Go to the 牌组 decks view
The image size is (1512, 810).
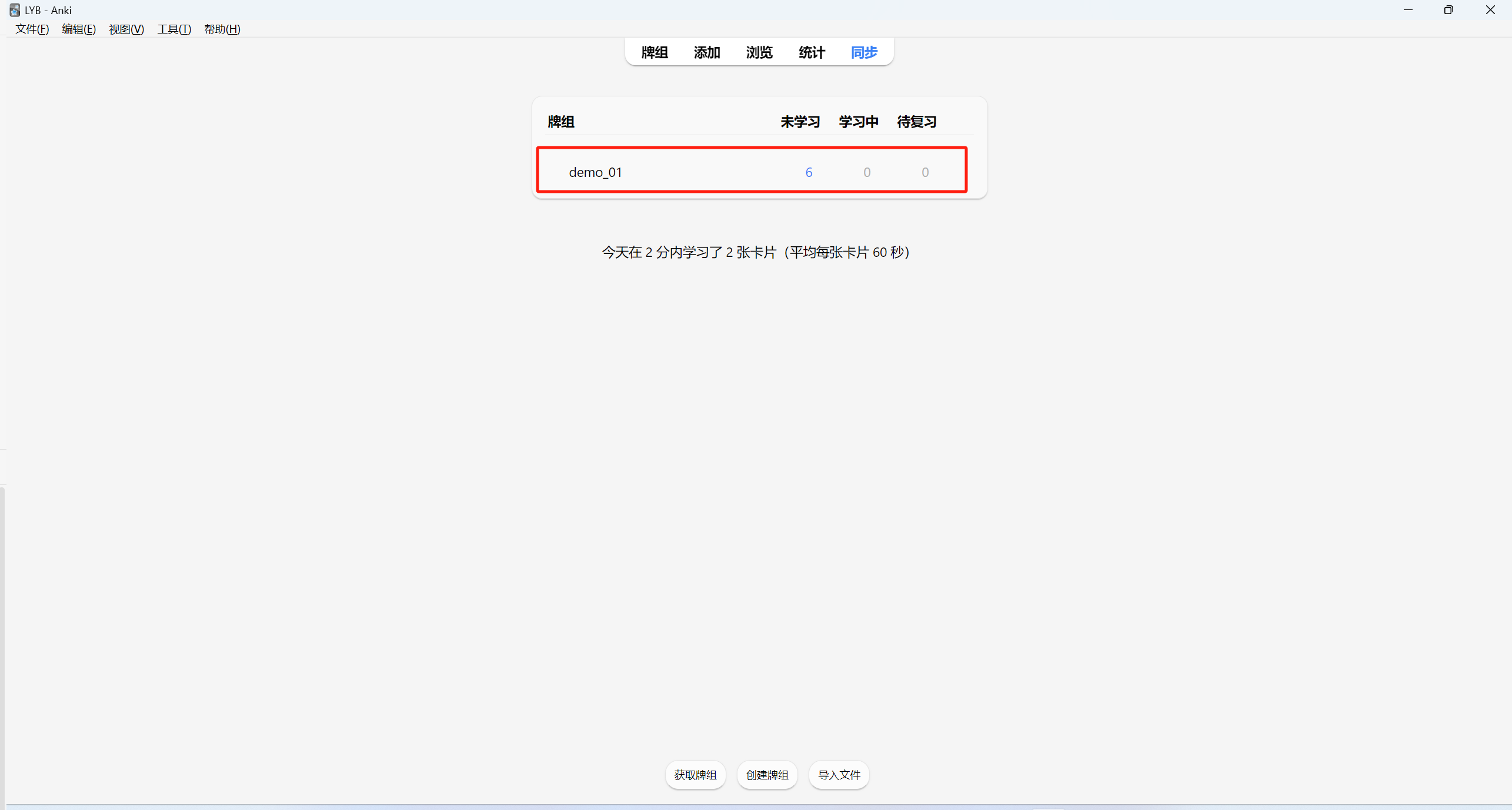pos(654,52)
